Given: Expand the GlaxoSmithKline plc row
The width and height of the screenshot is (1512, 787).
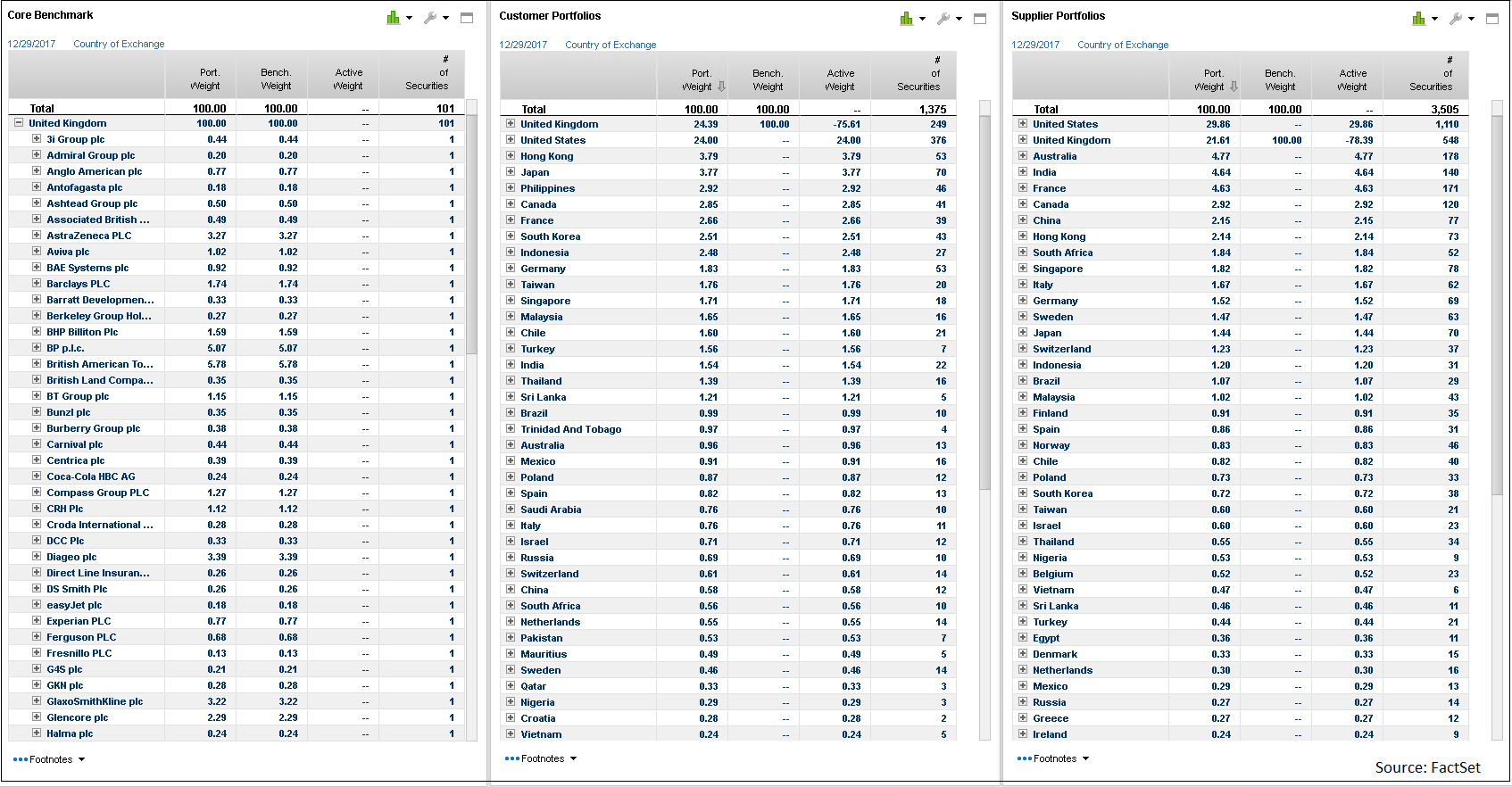Looking at the screenshot, I should (37, 701).
